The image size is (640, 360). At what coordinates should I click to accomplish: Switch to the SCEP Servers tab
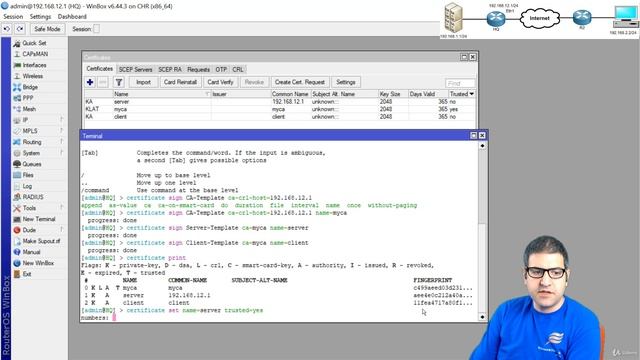point(136,69)
